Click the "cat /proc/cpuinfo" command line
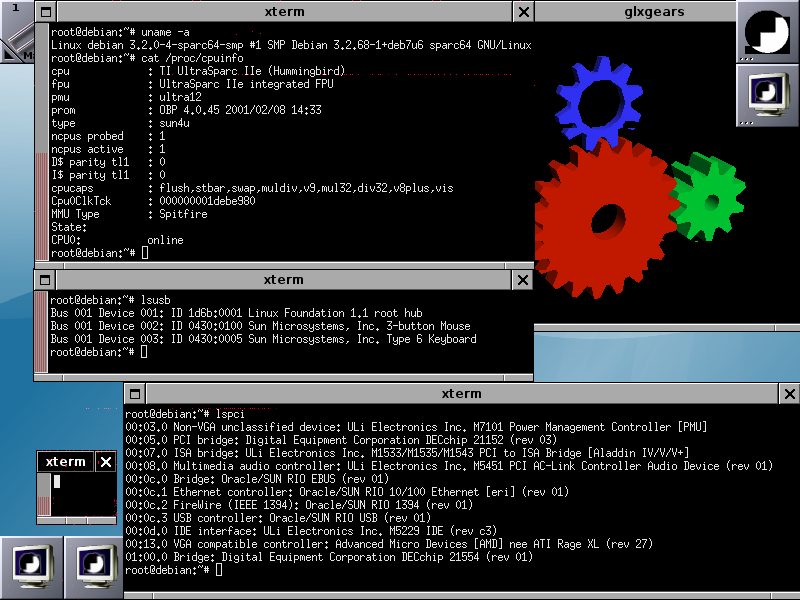Viewport: 800px width, 600px height. coord(147,58)
